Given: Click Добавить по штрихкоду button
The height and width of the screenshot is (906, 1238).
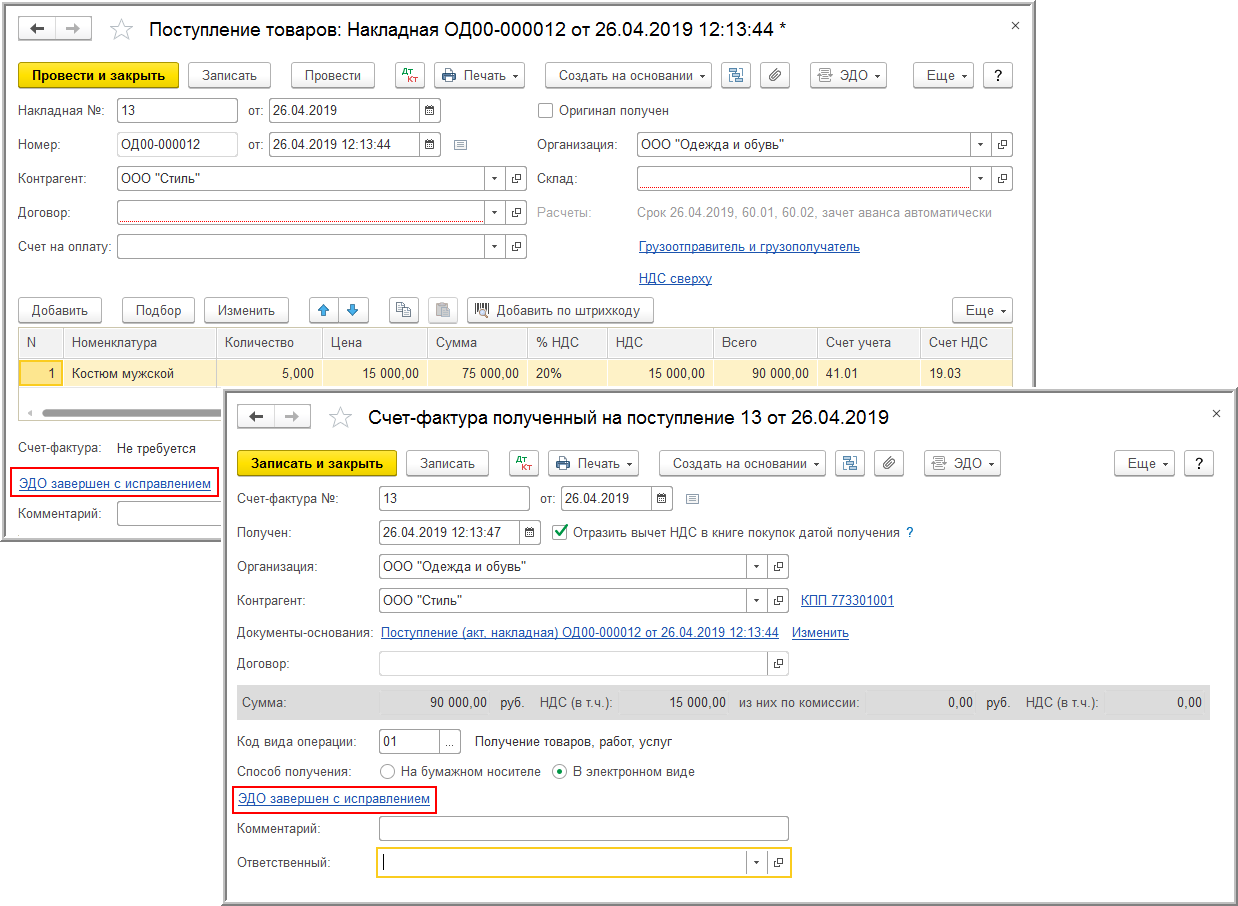Looking at the screenshot, I should pyautogui.click(x=560, y=310).
